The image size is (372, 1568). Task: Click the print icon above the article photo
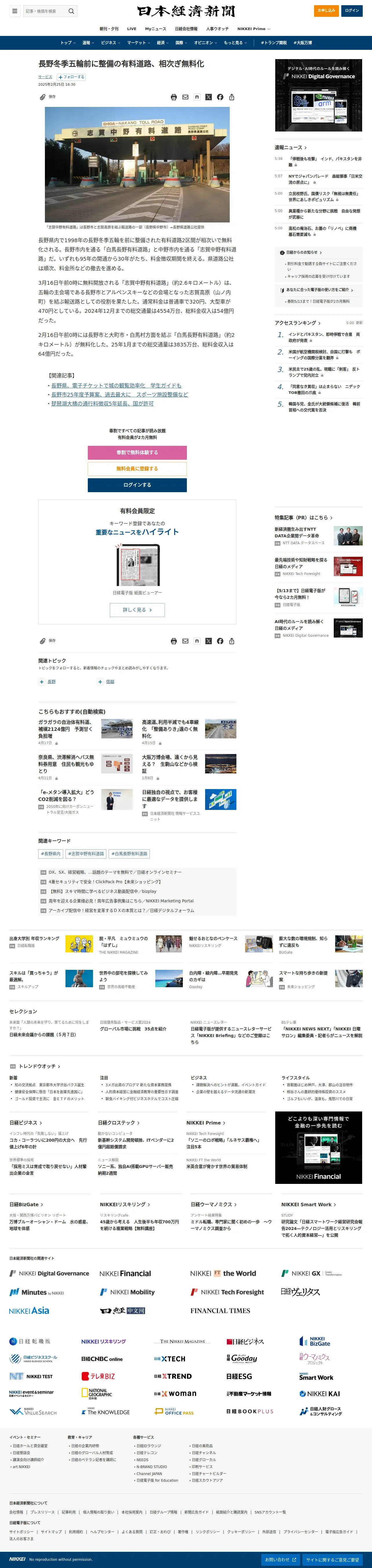click(174, 97)
